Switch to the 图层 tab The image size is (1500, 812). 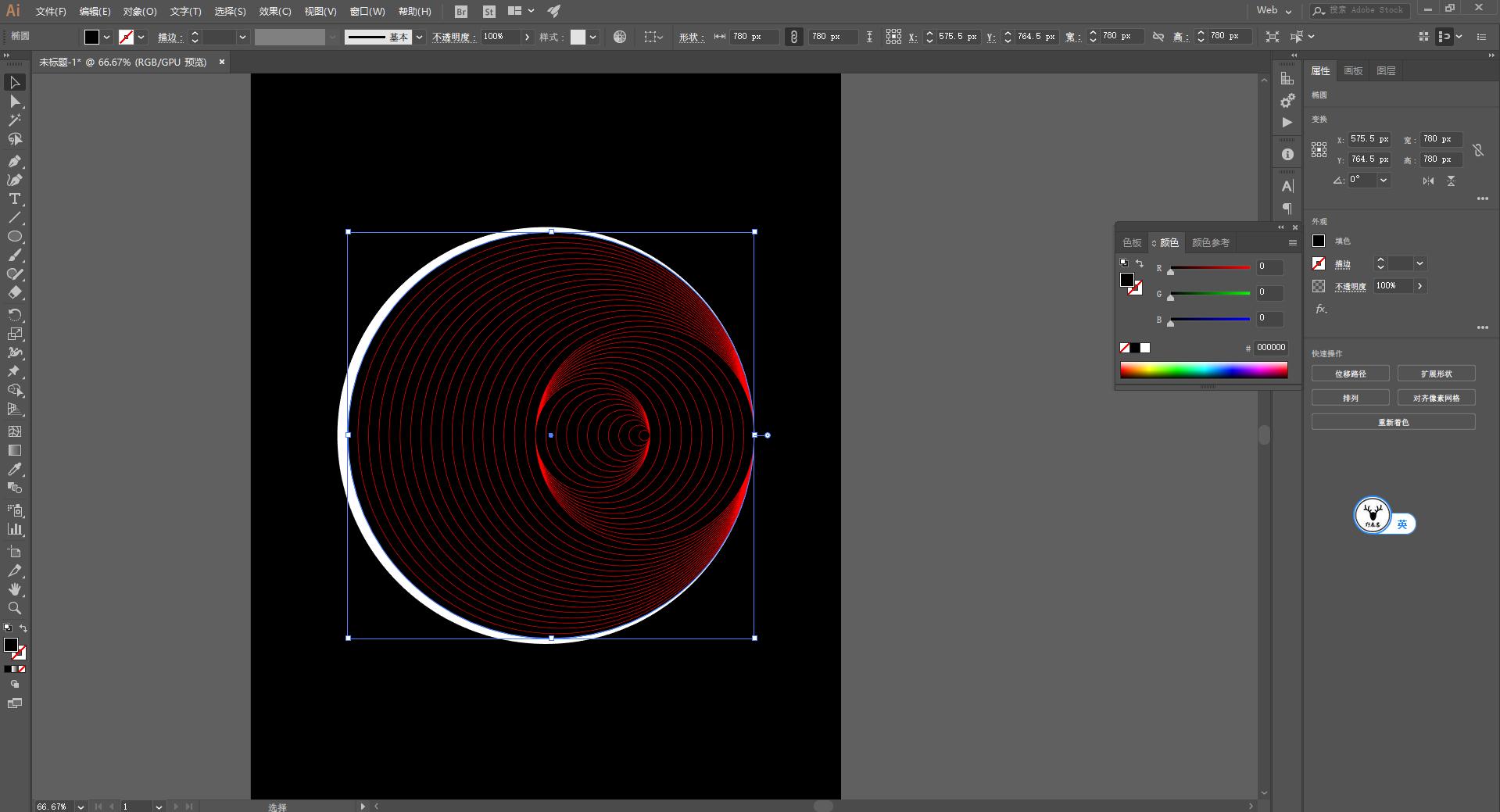[1386, 71]
